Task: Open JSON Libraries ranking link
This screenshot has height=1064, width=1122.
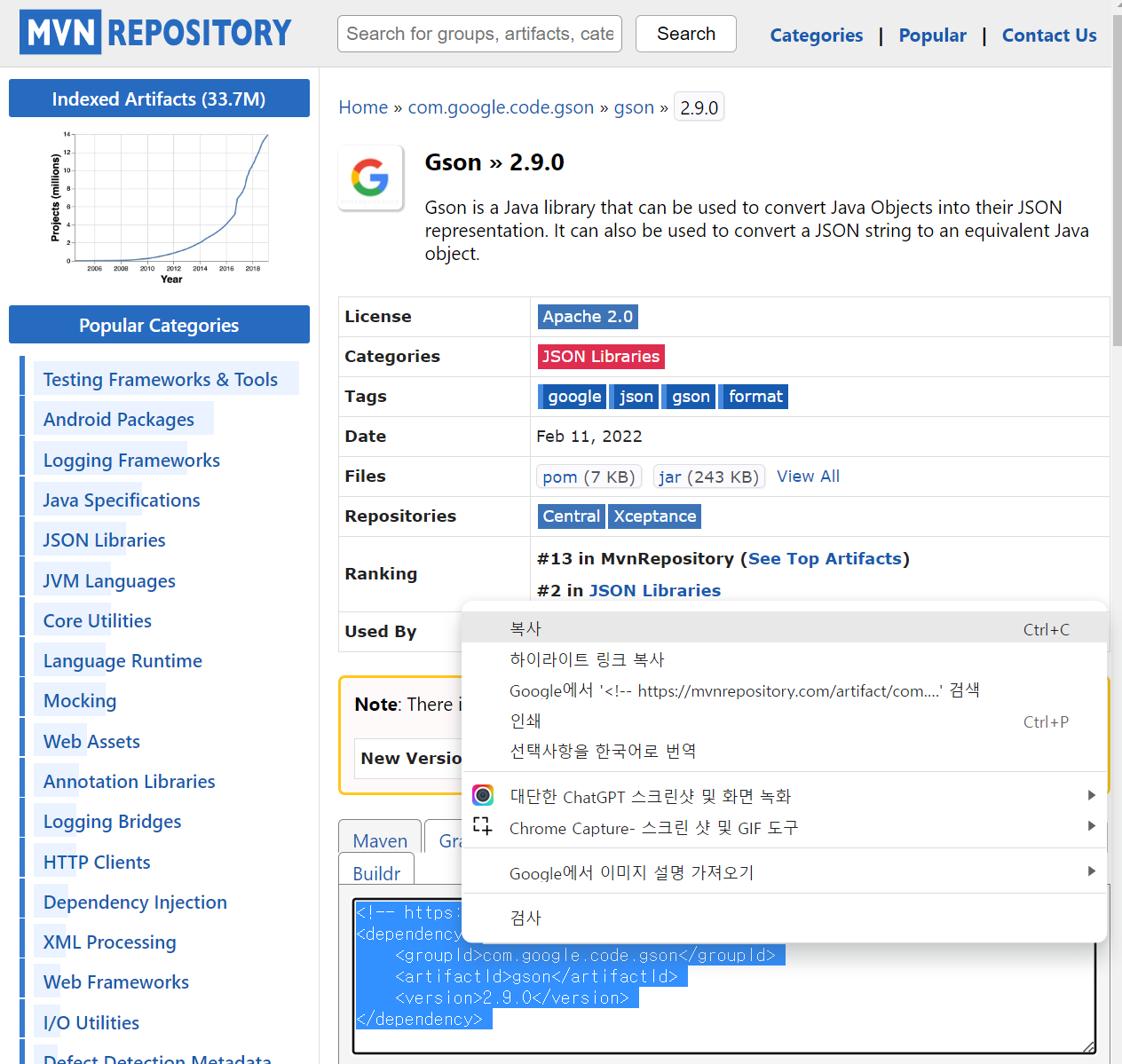Action: (655, 591)
